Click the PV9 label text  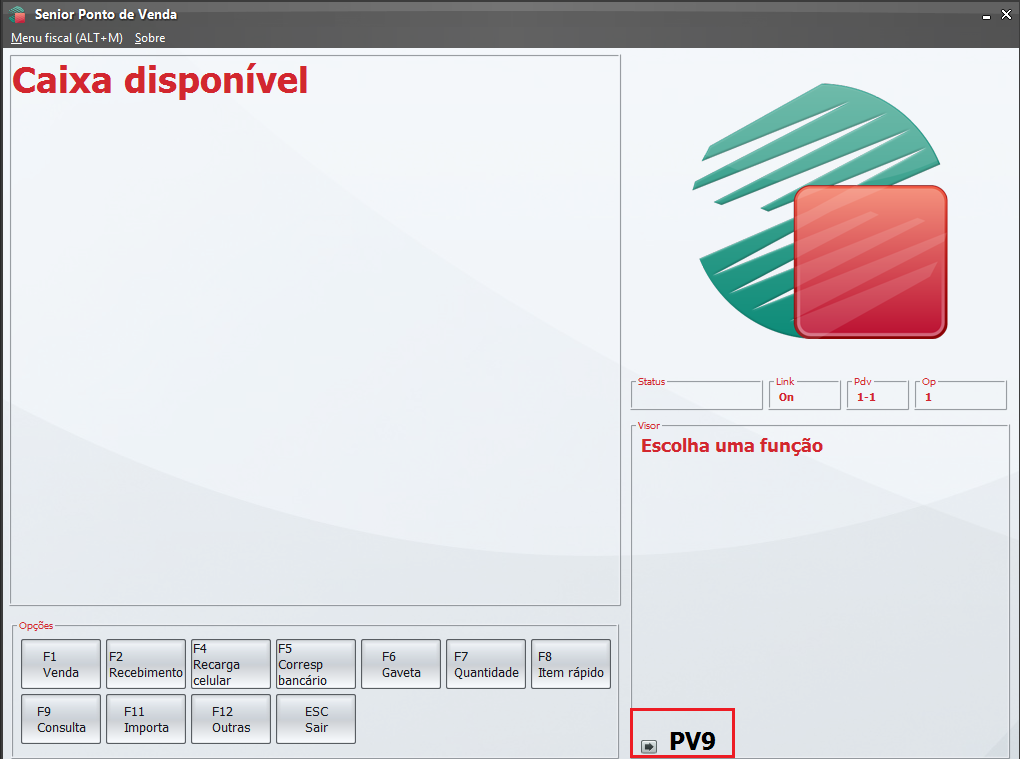pyautogui.click(x=692, y=741)
